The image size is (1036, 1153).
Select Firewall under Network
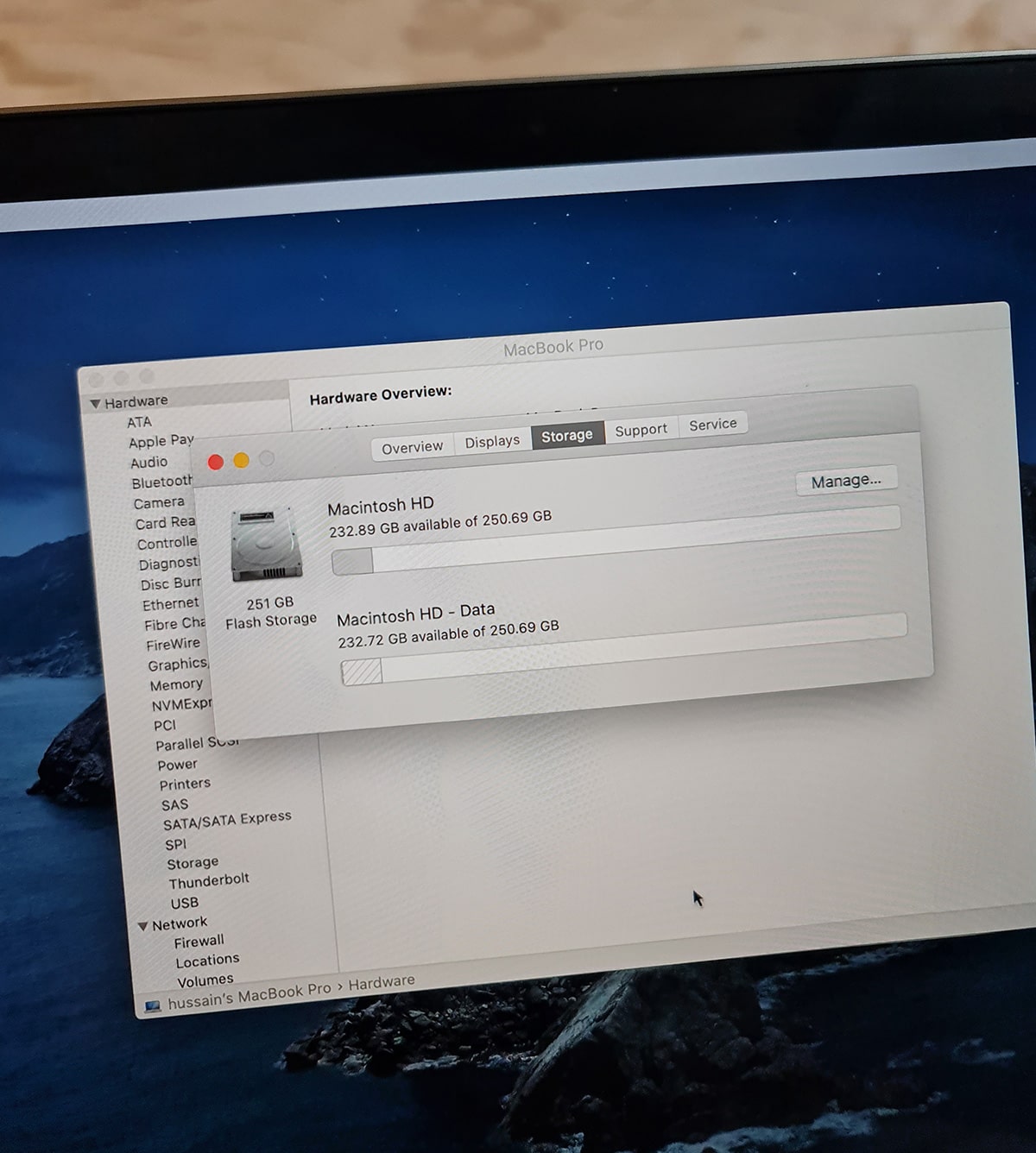point(199,942)
